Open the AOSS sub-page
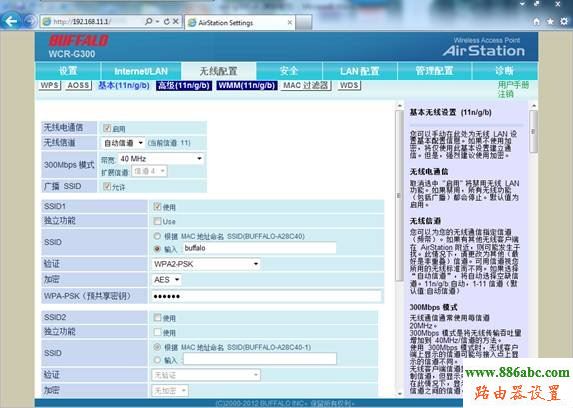 pyautogui.click(x=78, y=86)
